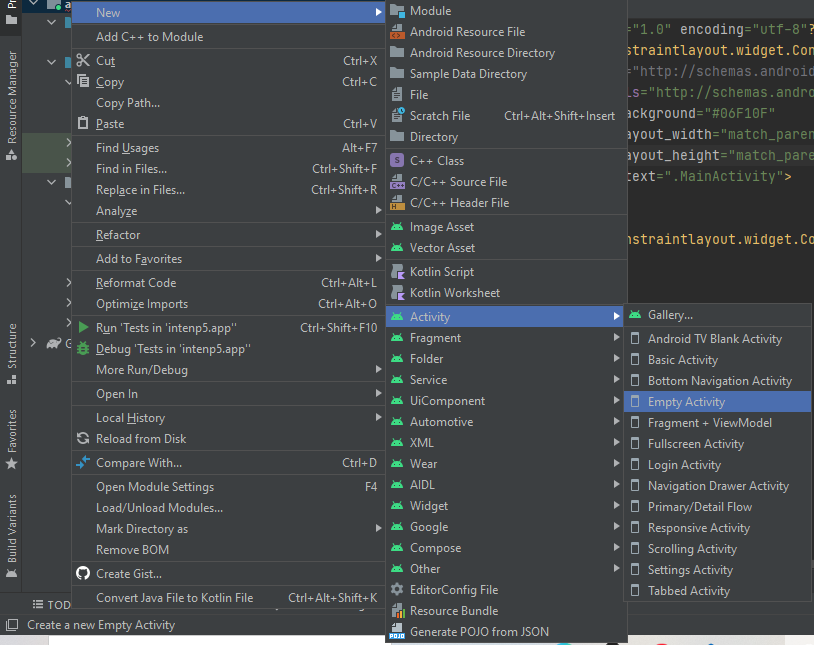Image resolution: width=814 pixels, height=645 pixels.
Task: Create a new Kotlin Script
Action: pos(436,271)
